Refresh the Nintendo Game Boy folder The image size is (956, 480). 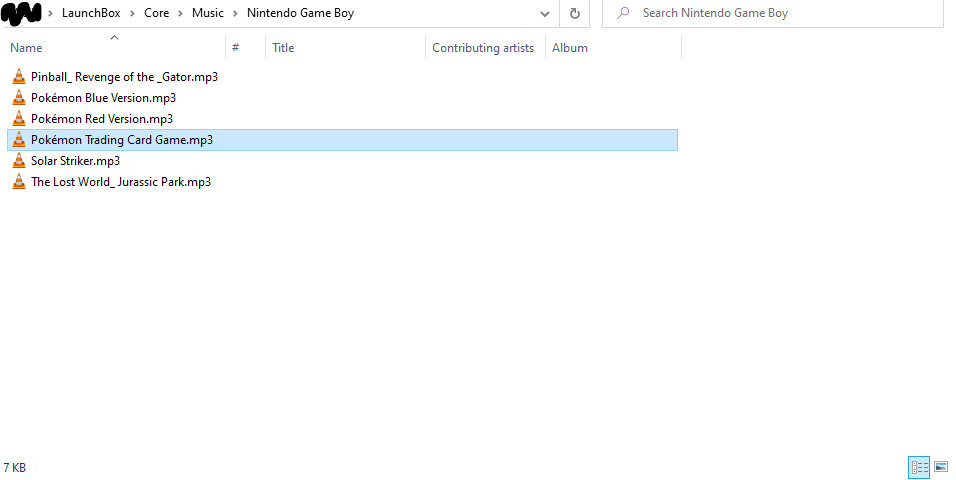[x=574, y=13]
